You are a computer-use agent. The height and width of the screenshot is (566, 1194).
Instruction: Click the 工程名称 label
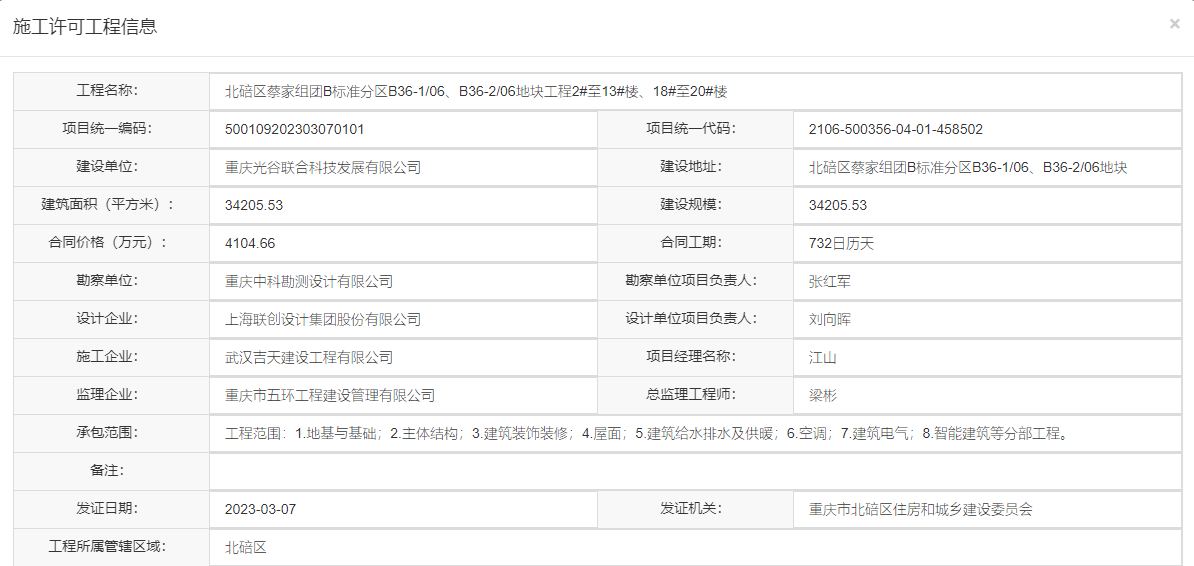[x=107, y=91]
